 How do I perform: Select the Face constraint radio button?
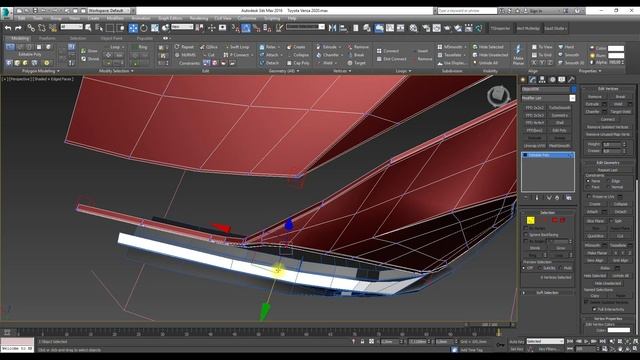pyautogui.click(x=588, y=187)
